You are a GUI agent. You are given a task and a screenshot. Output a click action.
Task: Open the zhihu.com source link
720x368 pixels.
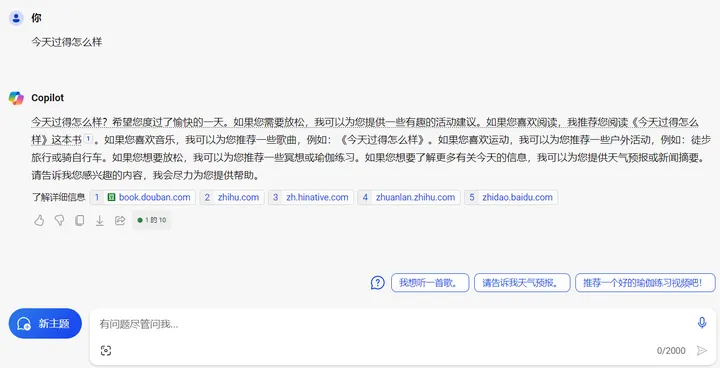pos(232,197)
